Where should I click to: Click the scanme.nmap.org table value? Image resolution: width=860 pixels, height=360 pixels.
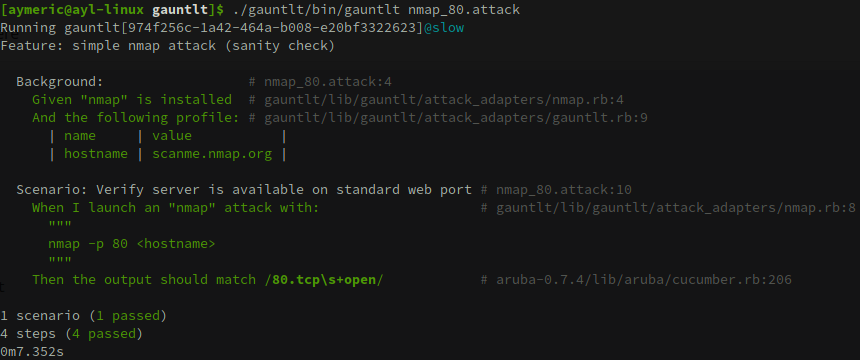coord(212,154)
